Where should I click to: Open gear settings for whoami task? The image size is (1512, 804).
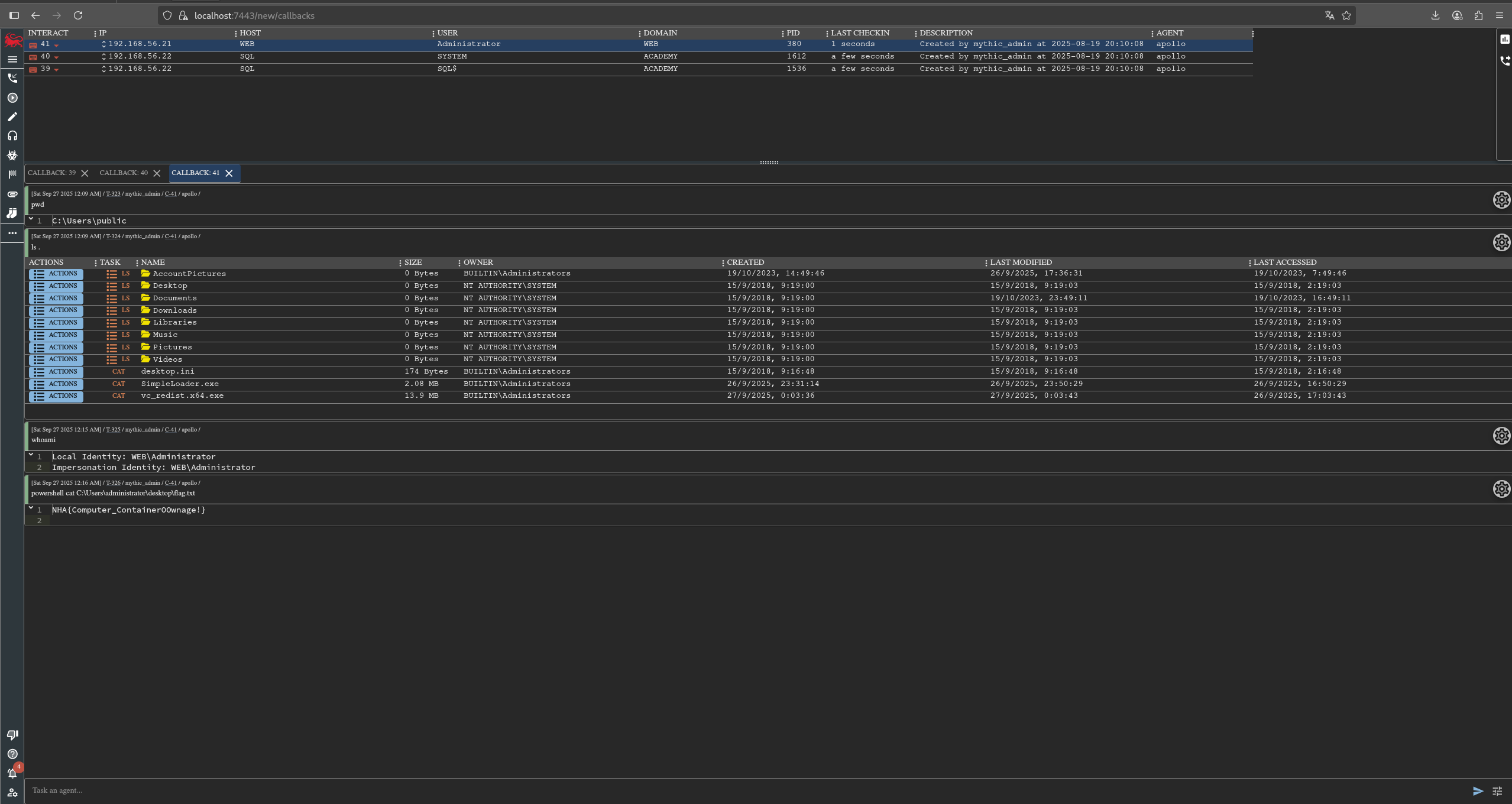[x=1501, y=436]
